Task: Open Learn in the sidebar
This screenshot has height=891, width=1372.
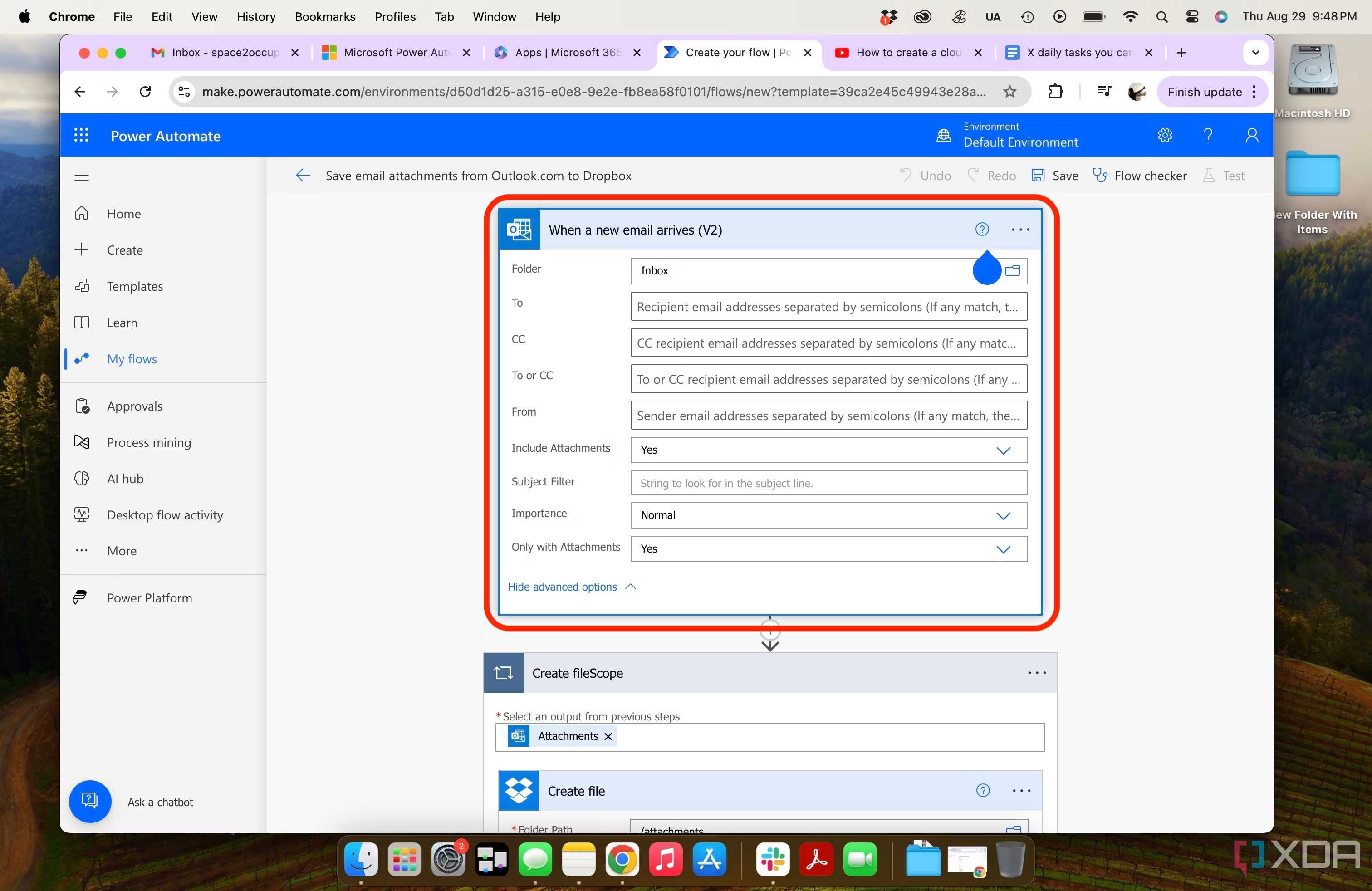Action: coord(122,323)
